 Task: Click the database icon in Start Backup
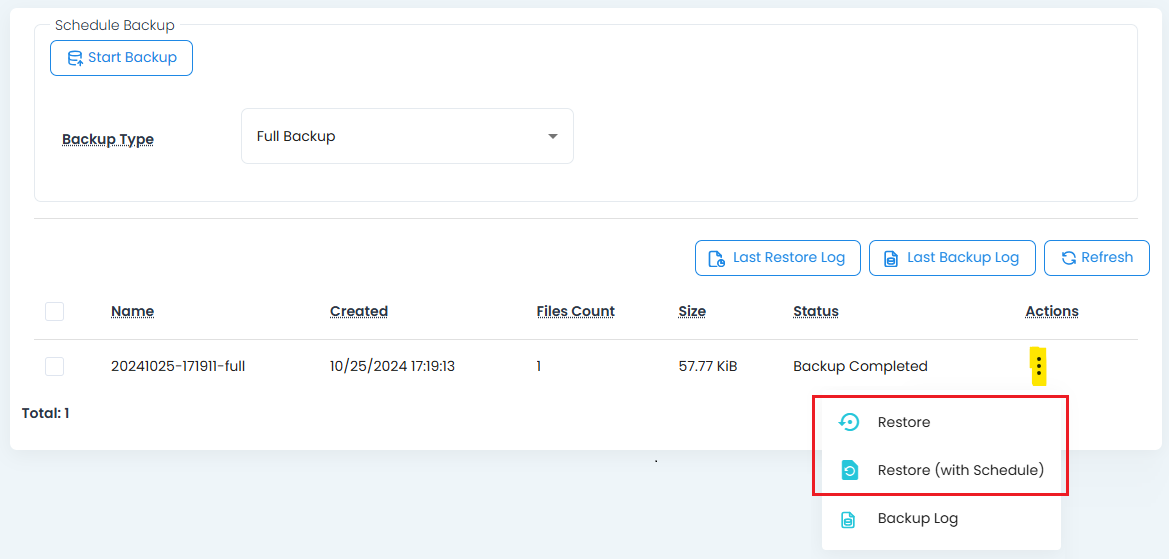tap(75, 58)
